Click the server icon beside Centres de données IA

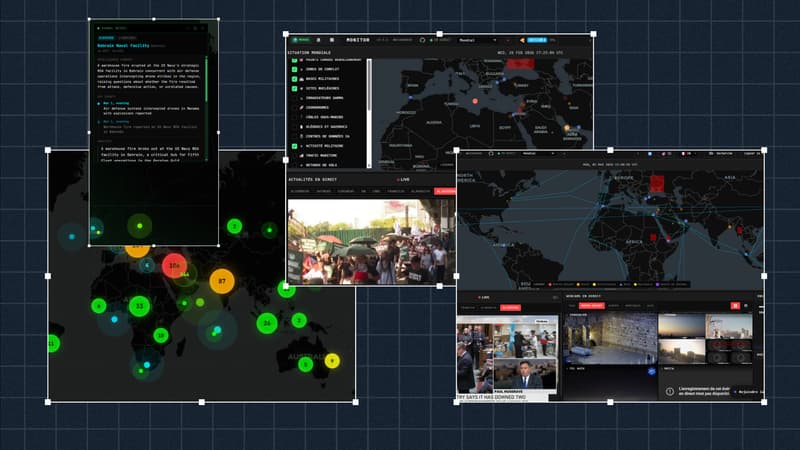point(302,136)
